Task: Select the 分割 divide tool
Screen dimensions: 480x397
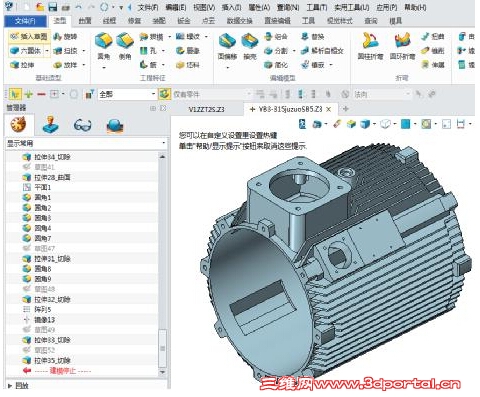Action: (276, 51)
